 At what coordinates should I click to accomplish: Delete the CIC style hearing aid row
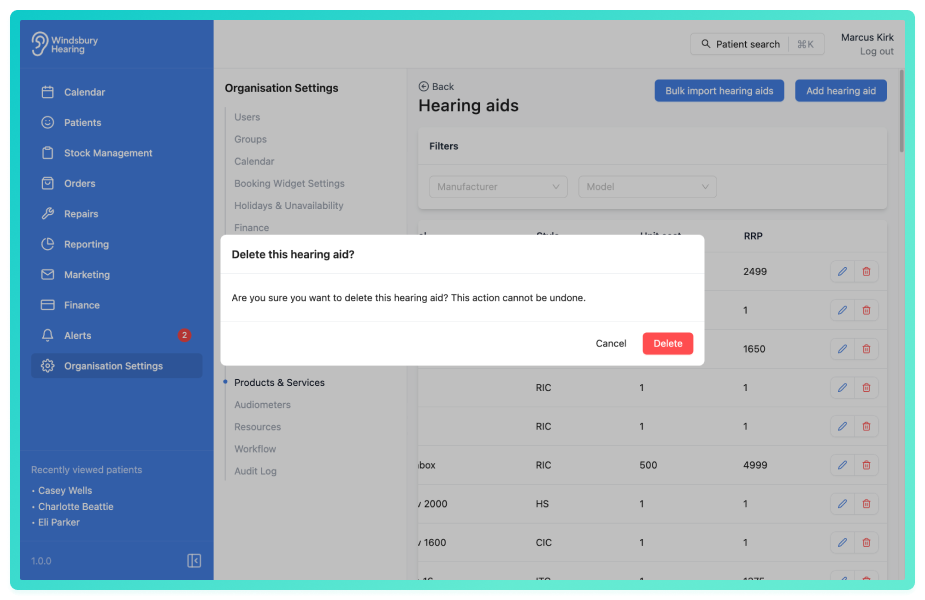click(866, 542)
